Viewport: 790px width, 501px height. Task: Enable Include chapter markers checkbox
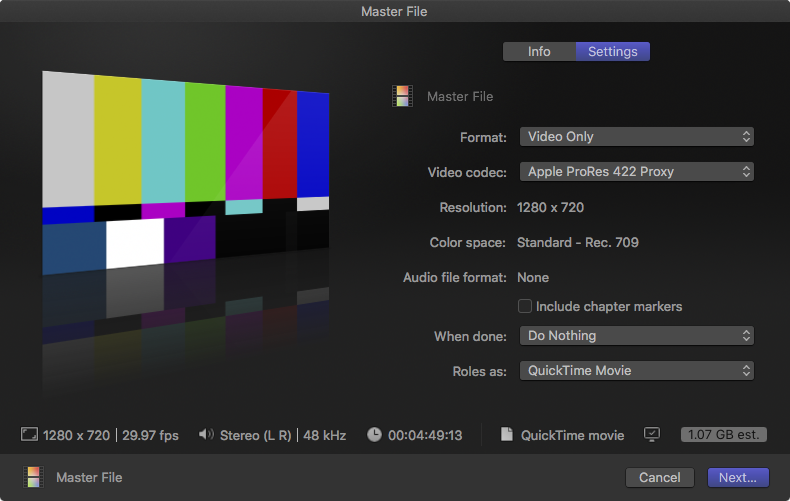(x=524, y=306)
